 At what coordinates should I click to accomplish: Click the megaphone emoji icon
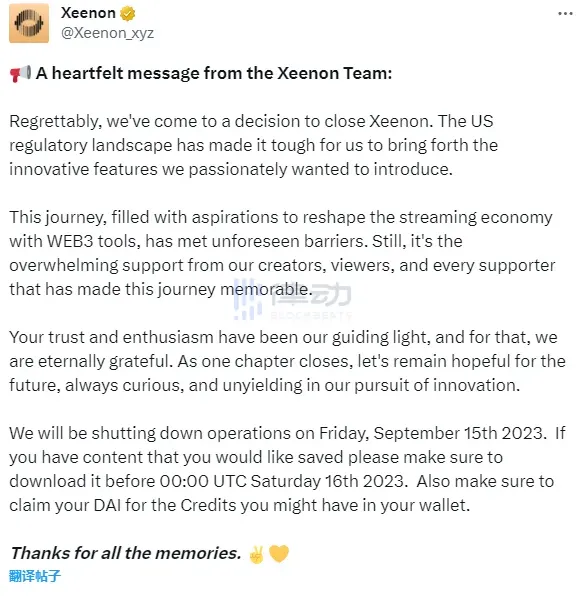[20, 73]
